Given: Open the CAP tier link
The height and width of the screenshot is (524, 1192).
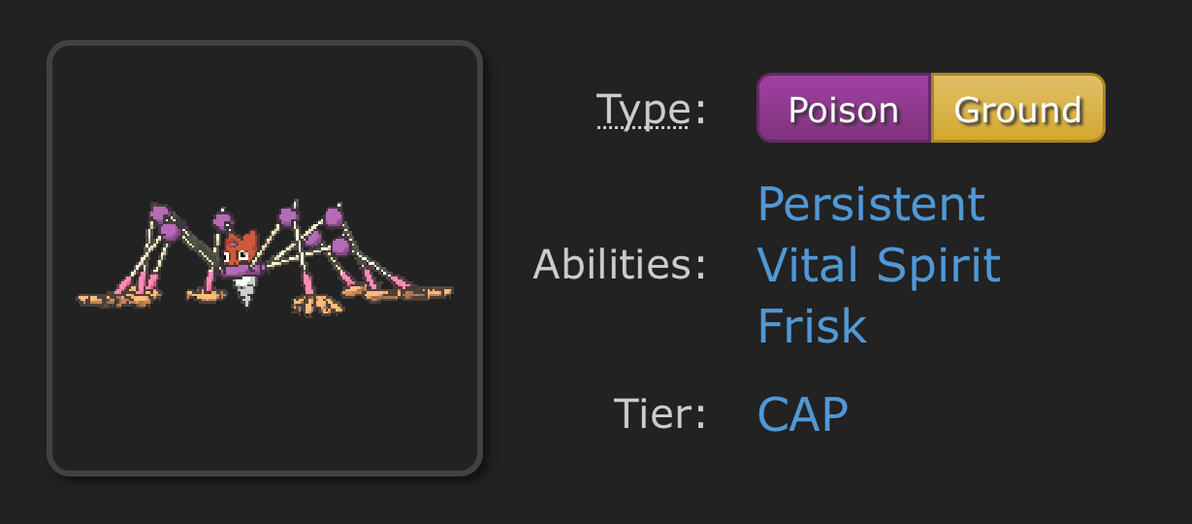Looking at the screenshot, I should point(802,413).
